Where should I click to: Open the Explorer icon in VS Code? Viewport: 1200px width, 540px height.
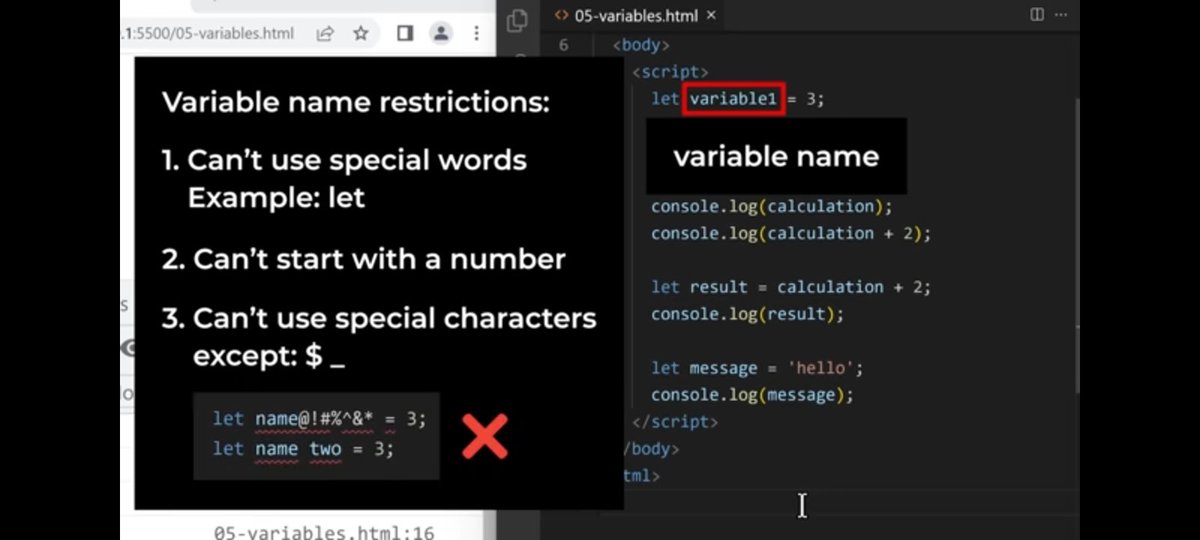click(x=517, y=20)
